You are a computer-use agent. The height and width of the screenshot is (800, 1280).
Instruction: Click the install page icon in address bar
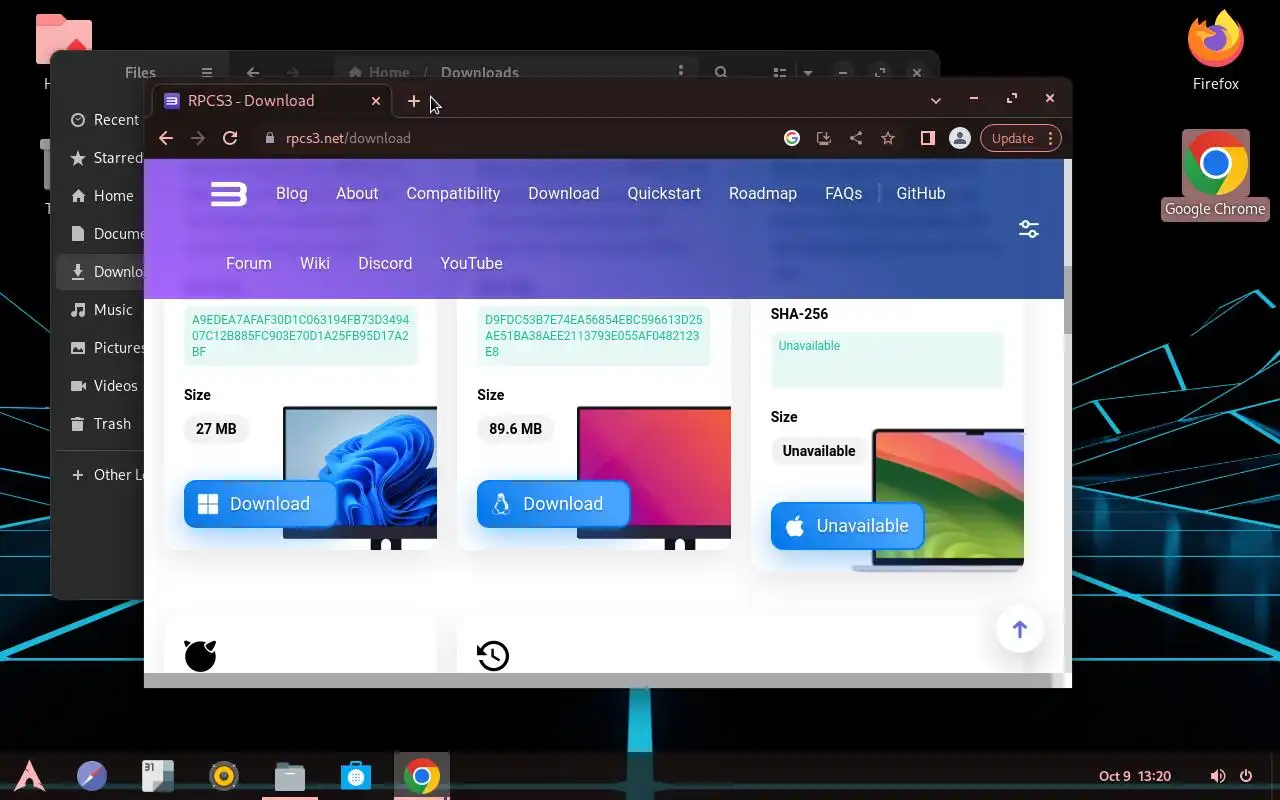[x=824, y=138]
